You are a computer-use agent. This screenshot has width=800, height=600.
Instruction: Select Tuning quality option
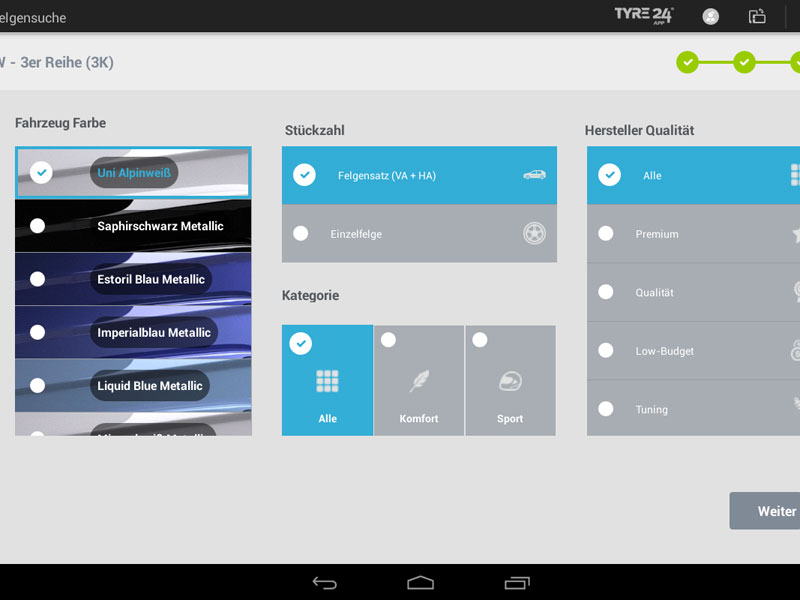point(606,408)
